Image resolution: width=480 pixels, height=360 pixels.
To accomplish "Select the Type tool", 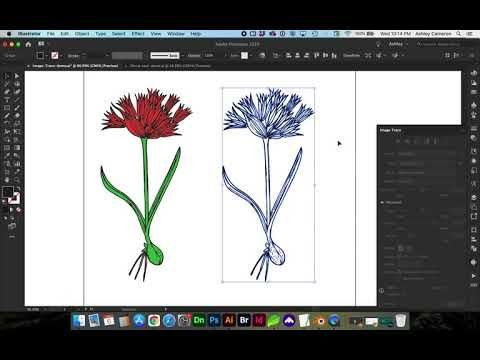I will coord(7,100).
